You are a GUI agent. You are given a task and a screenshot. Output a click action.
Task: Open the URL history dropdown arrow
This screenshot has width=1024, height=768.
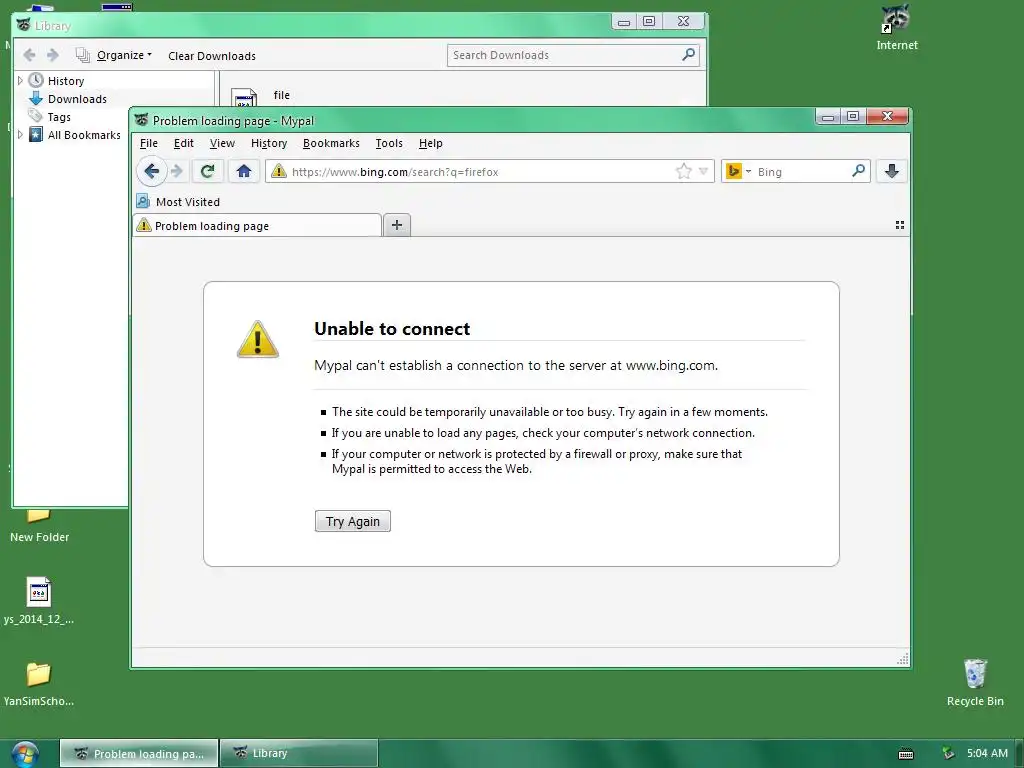coord(703,171)
